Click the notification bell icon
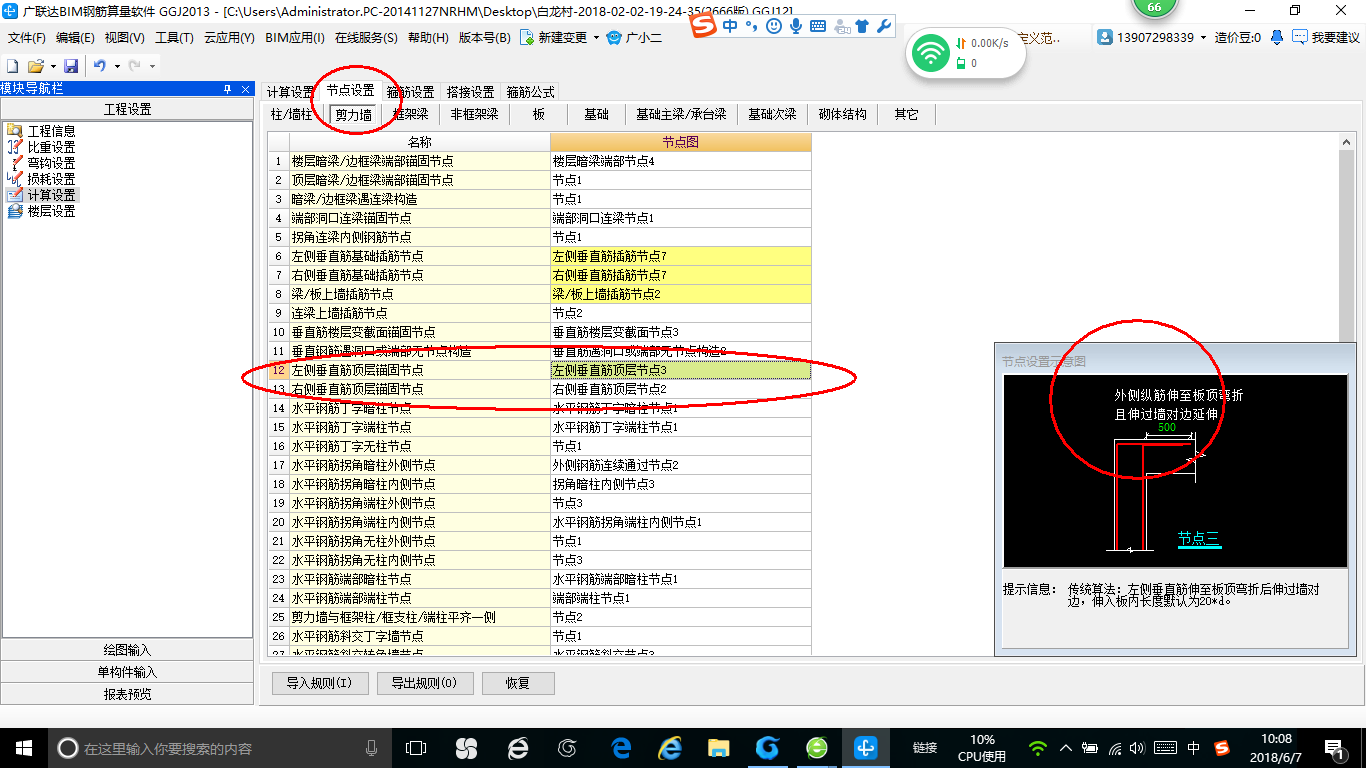Viewport: 1366px width, 768px height. [x=1277, y=37]
